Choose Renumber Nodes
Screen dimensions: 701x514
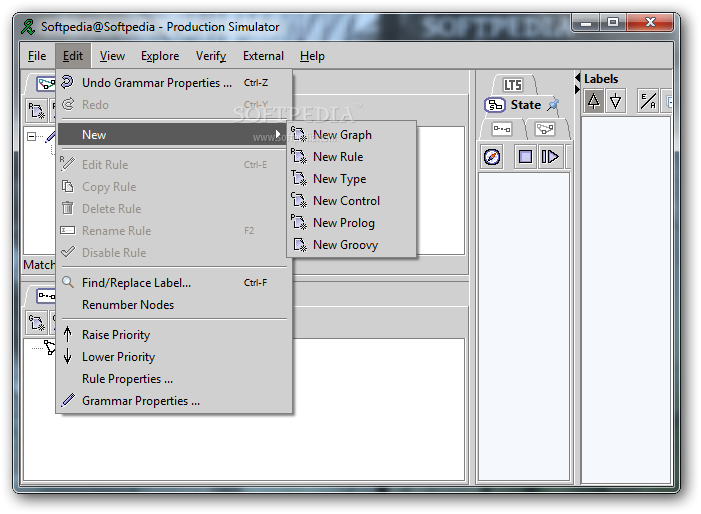[x=174, y=304]
